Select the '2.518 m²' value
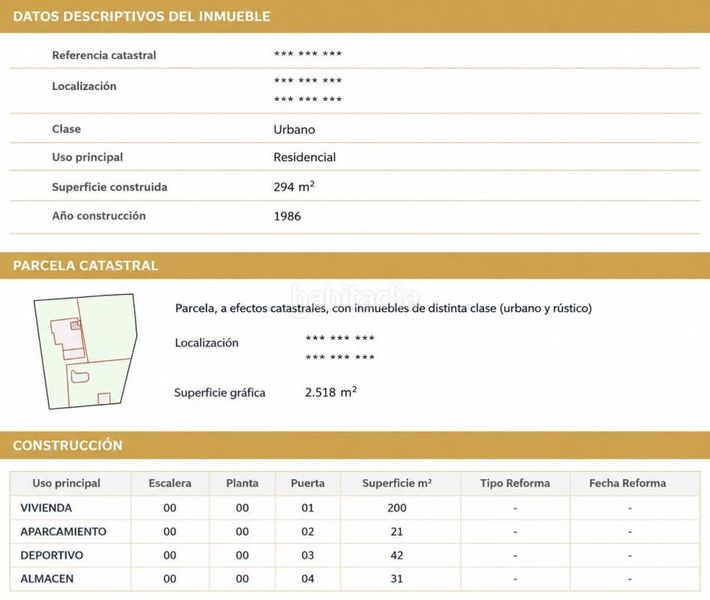 pyautogui.click(x=331, y=392)
